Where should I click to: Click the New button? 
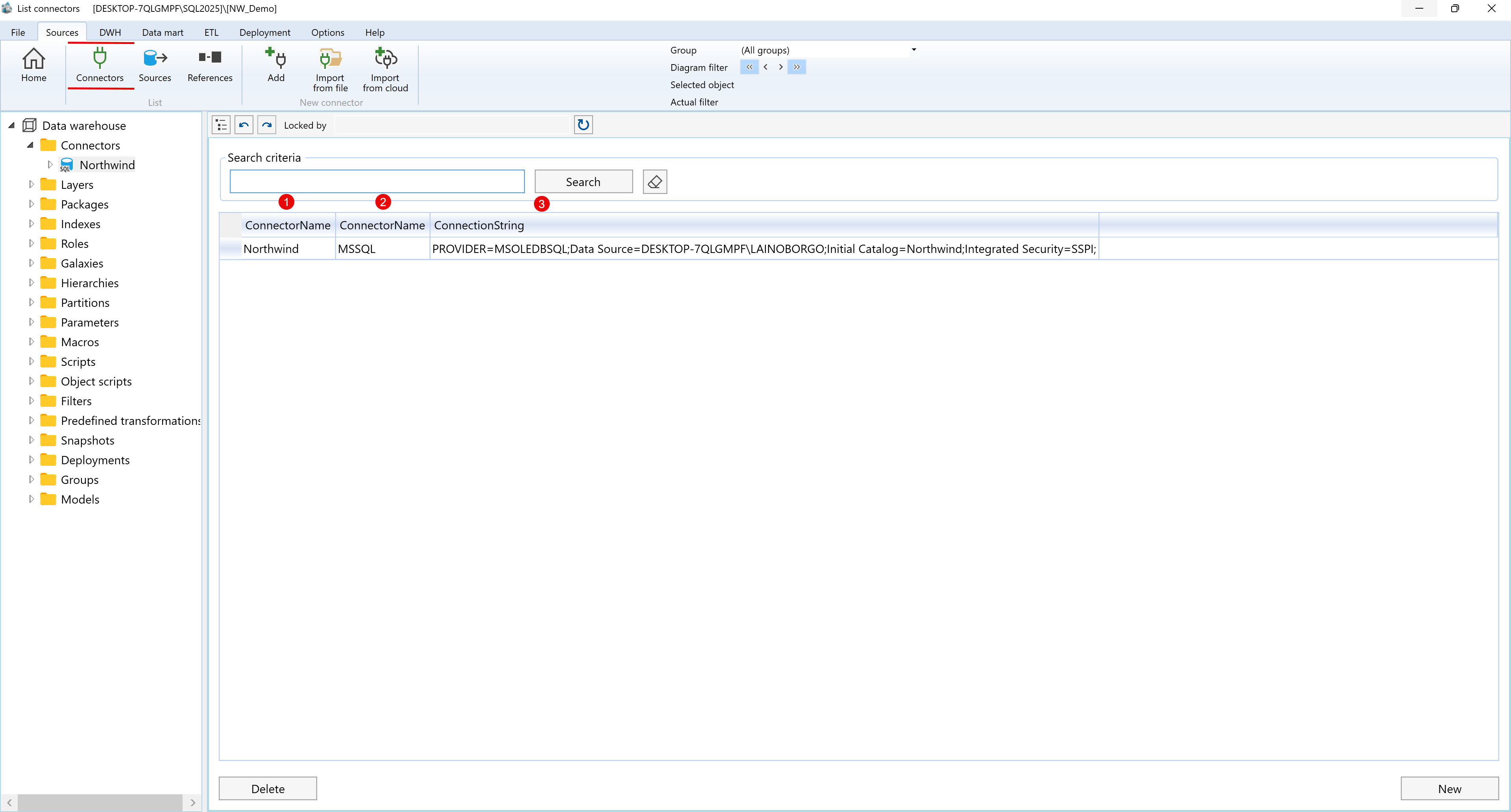1449,788
